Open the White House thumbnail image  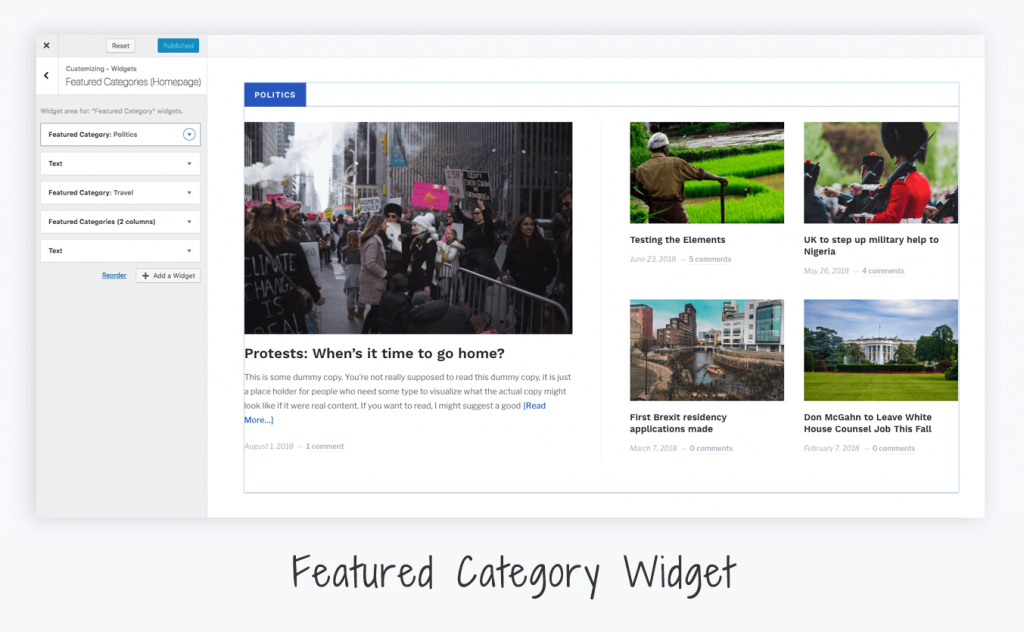pyautogui.click(x=881, y=350)
